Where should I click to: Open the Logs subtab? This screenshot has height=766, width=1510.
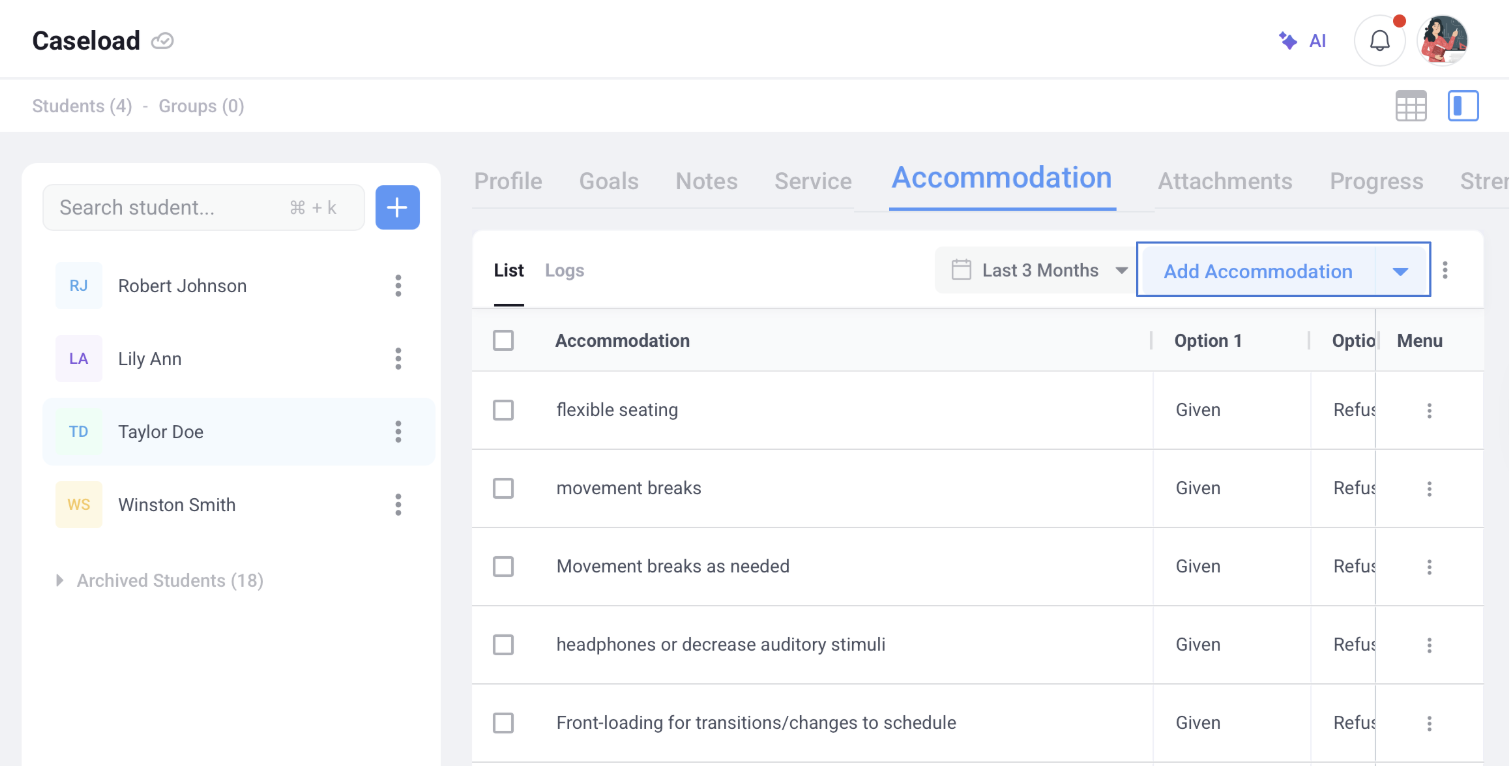tap(564, 271)
